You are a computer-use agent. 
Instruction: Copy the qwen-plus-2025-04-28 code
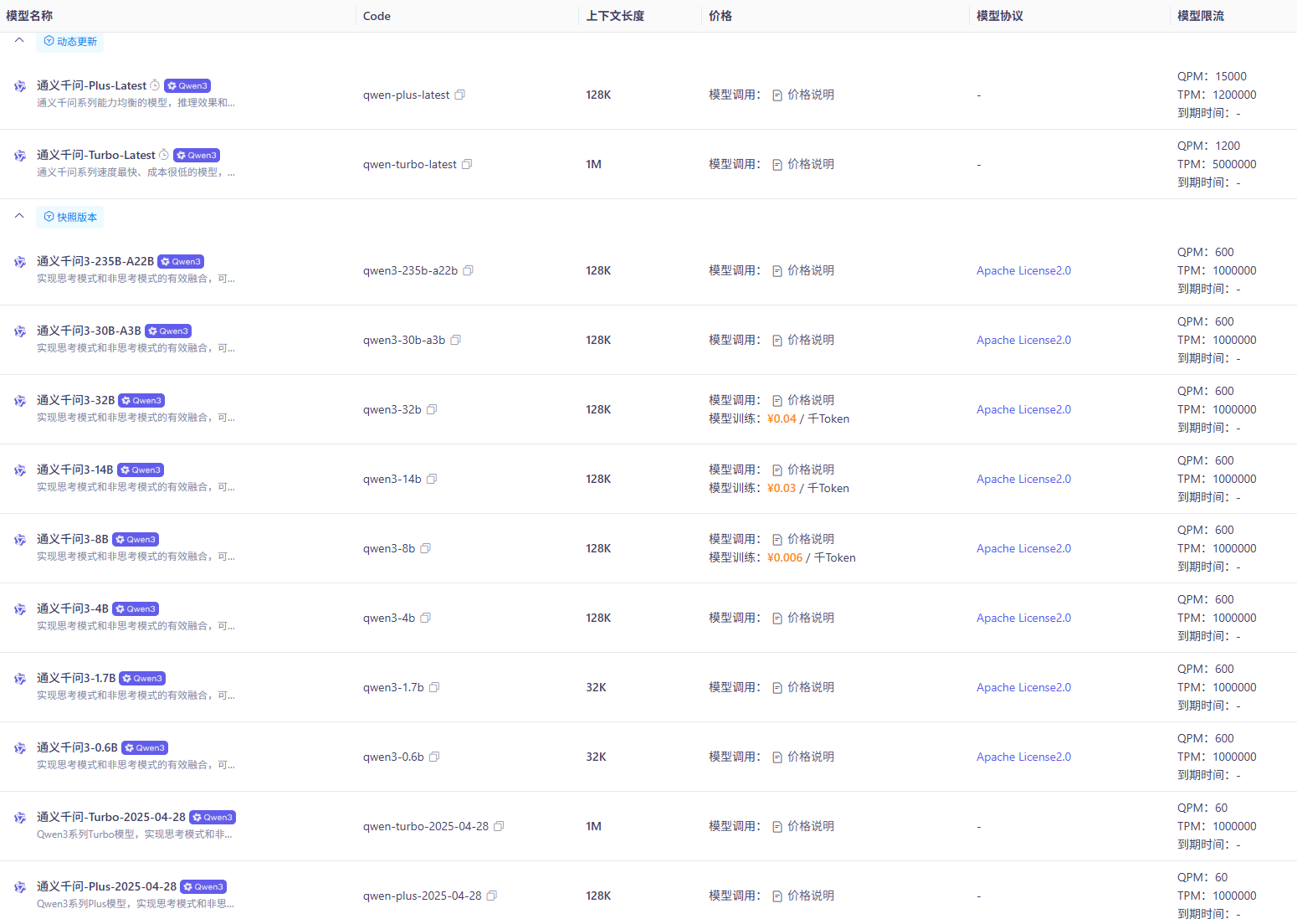(x=492, y=896)
